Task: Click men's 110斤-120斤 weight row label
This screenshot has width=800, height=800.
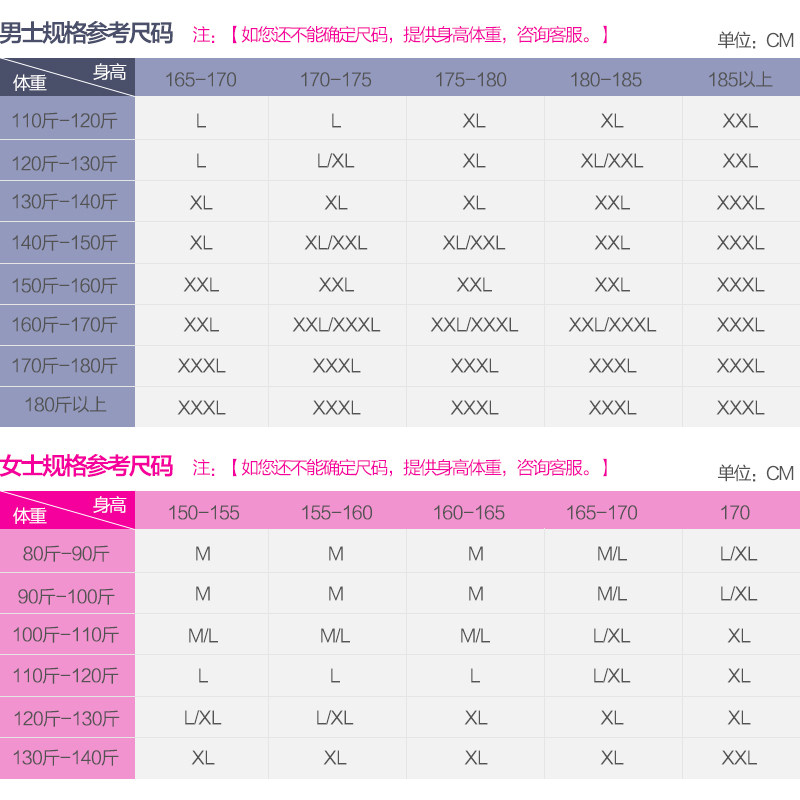Action: pos(65,121)
